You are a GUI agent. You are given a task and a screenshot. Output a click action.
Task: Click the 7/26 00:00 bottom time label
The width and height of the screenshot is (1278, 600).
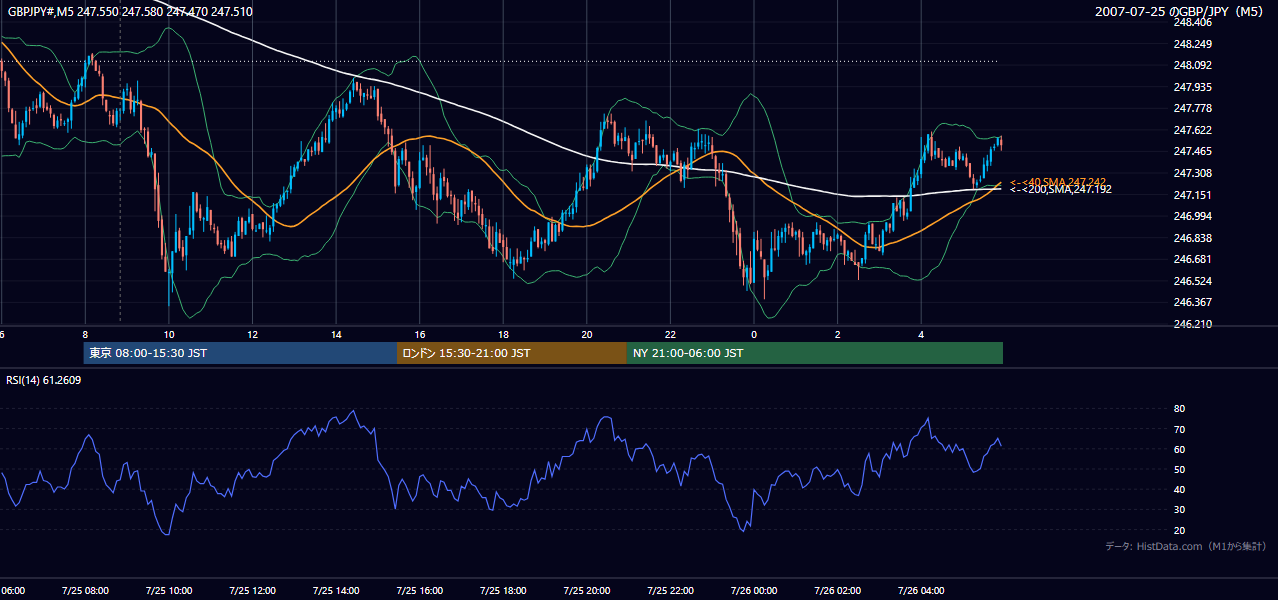753,590
